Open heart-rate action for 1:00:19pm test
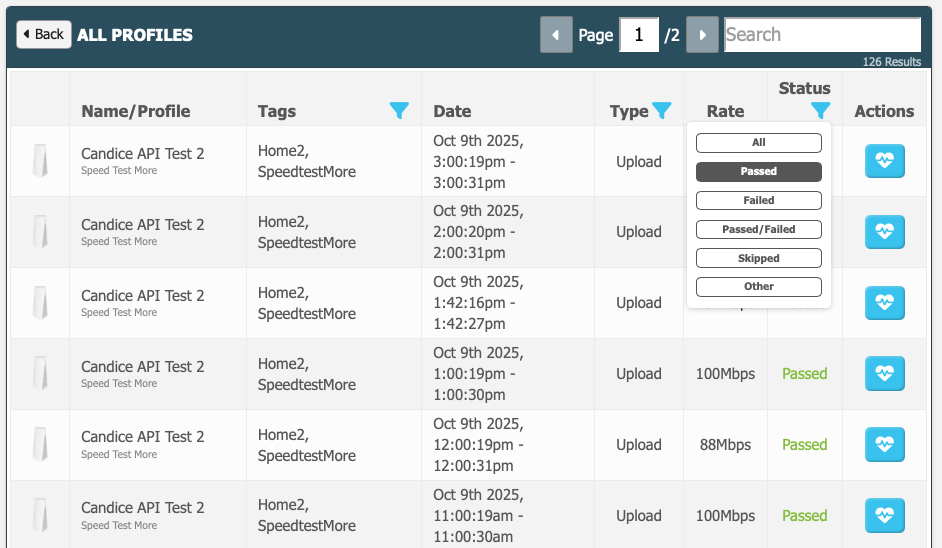 (x=884, y=374)
